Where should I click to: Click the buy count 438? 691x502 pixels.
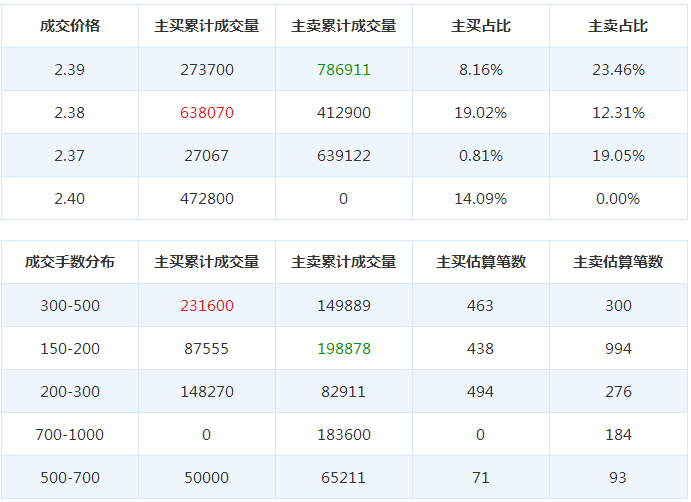(x=480, y=349)
